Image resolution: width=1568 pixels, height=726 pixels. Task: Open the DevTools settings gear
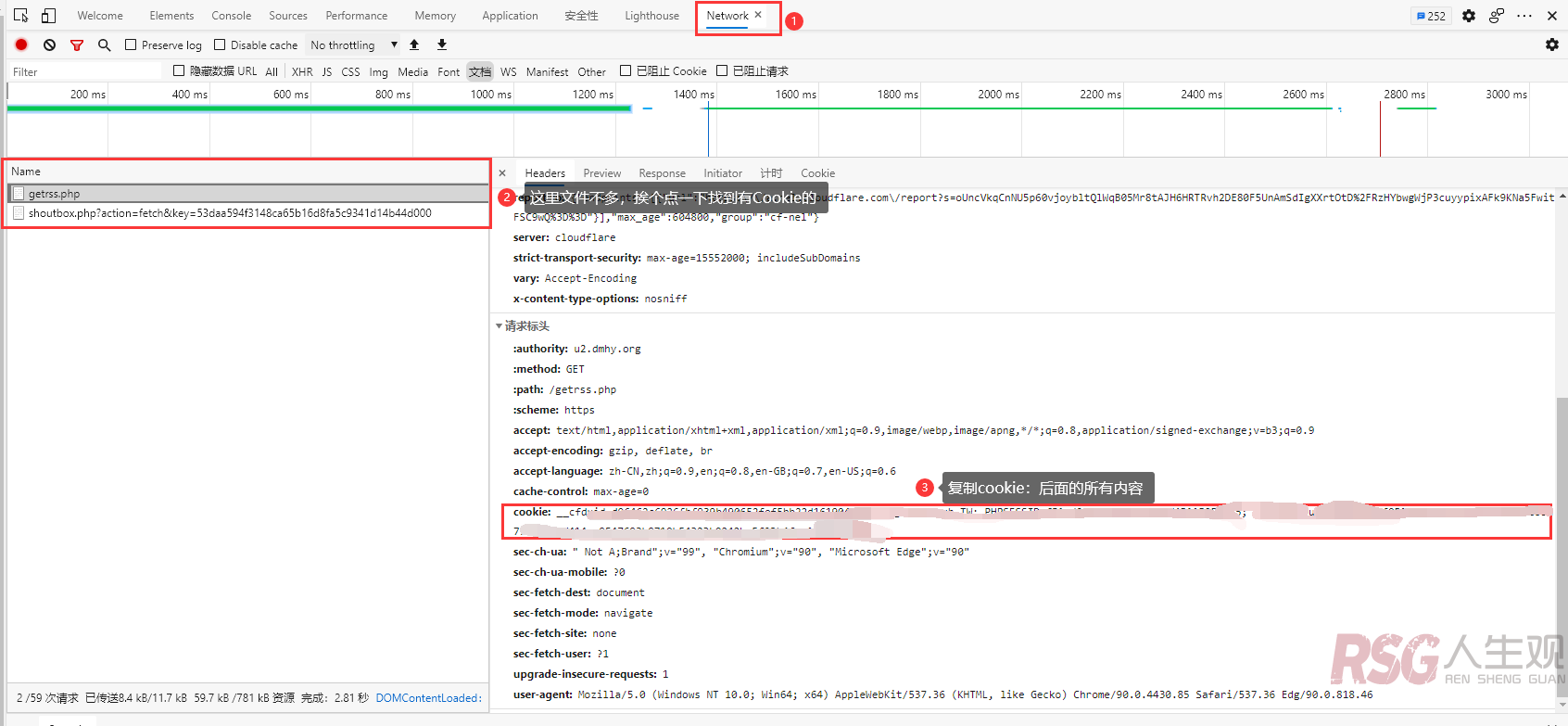[1469, 16]
